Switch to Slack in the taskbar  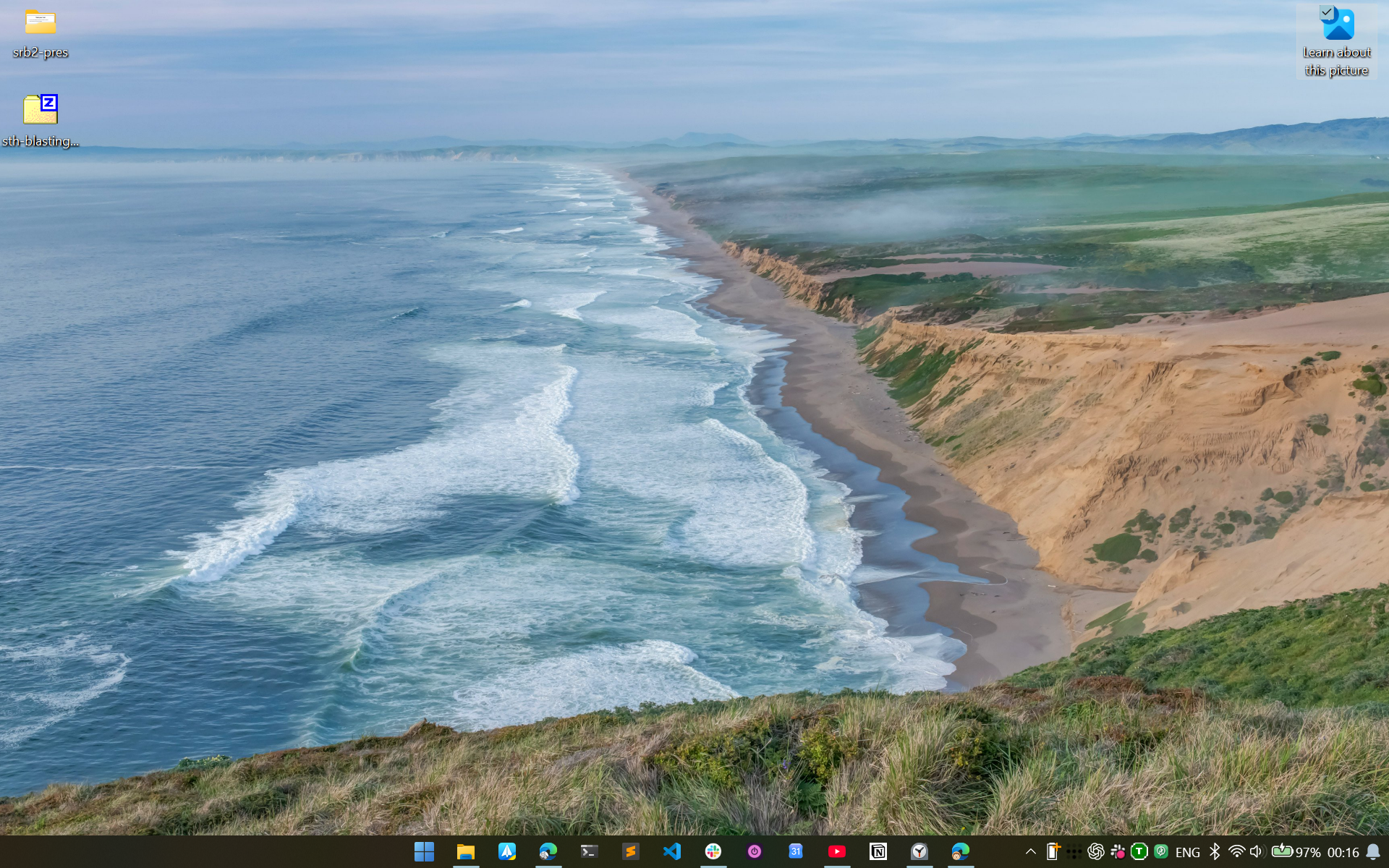tap(713, 851)
